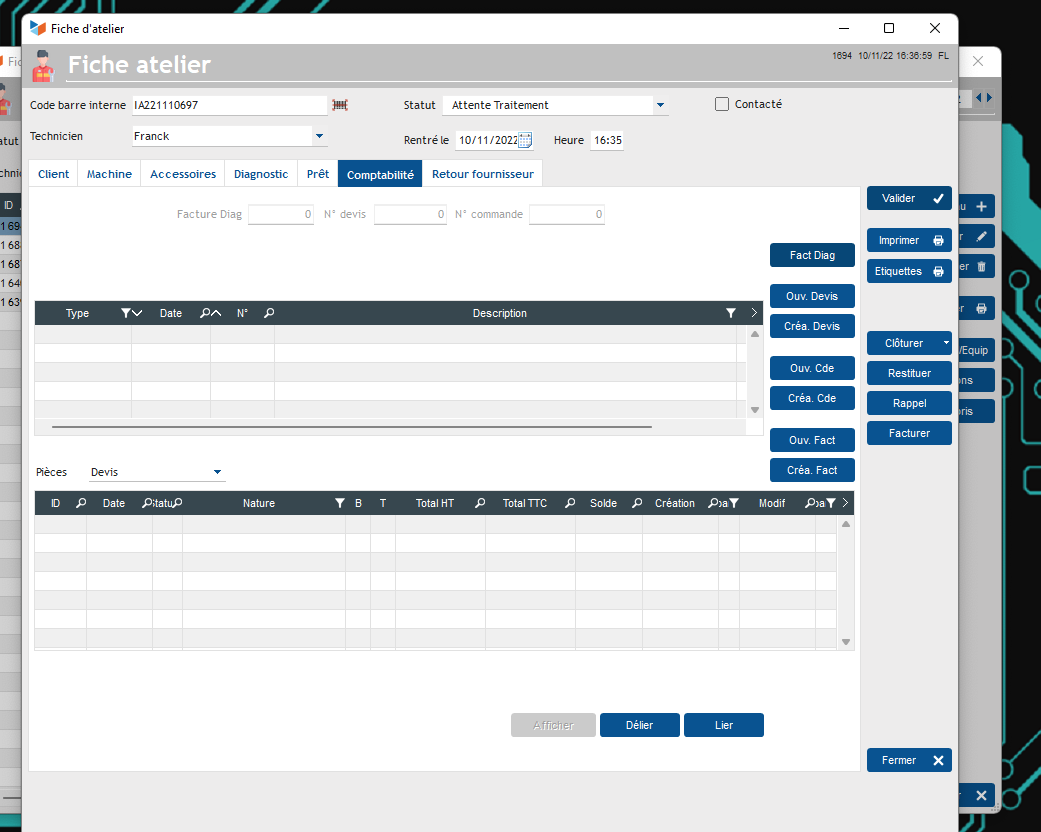Expand the Pièces type dropdown
This screenshot has height=832, width=1041.
coord(217,472)
